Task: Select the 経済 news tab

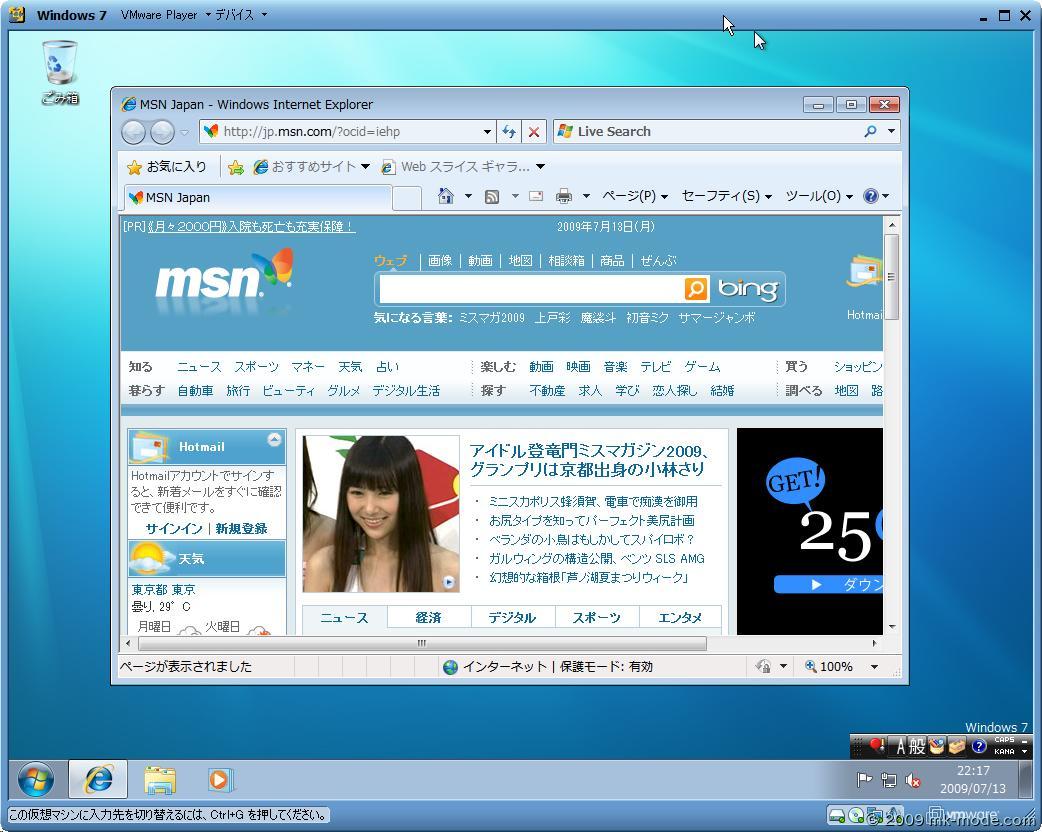Action: [x=428, y=617]
